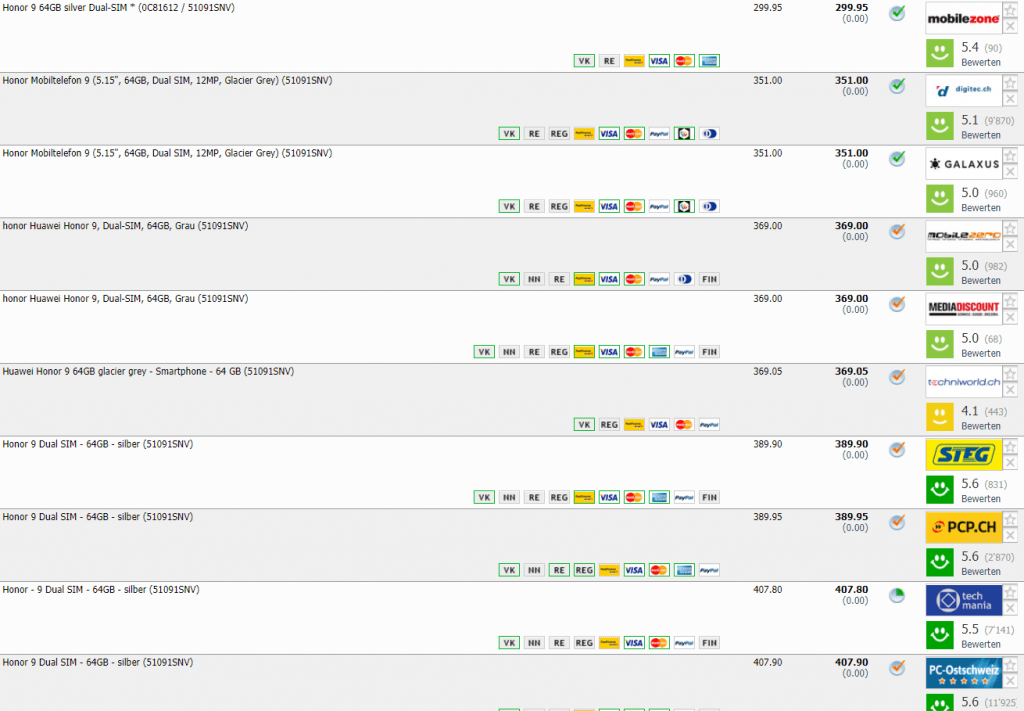Hide digitec.ch offer with the X icon
The width and height of the screenshot is (1024, 711).
click(x=1010, y=99)
